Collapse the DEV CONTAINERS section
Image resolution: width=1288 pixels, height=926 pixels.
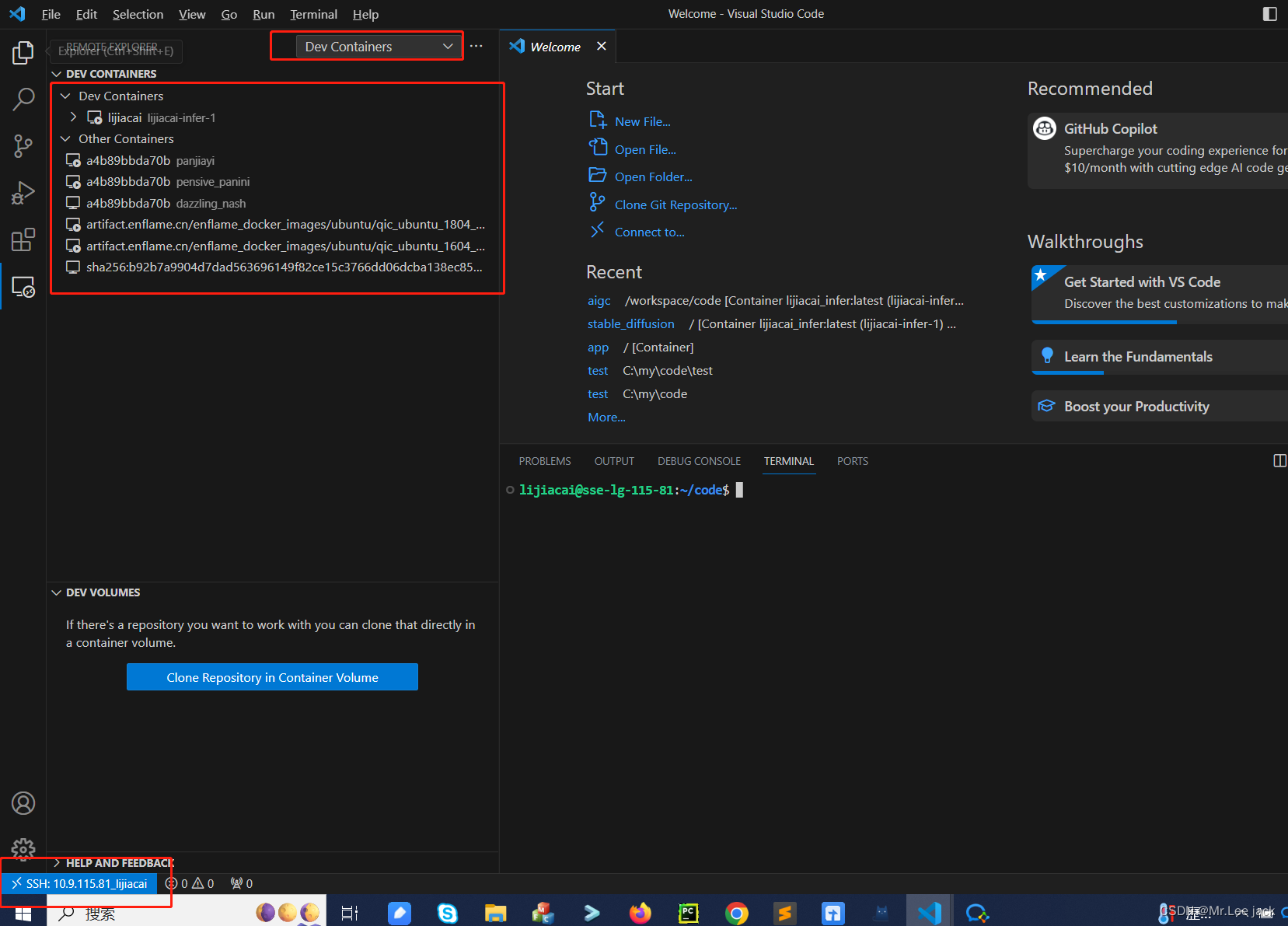[x=57, y=74]
